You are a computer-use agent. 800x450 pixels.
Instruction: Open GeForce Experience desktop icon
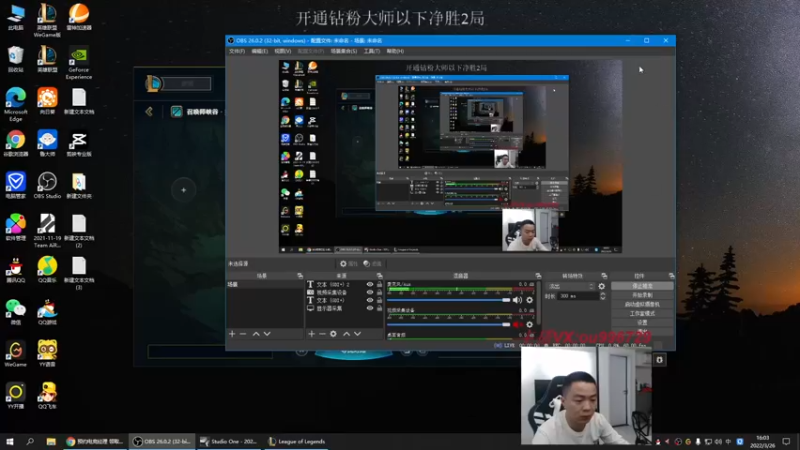click(x=79, y=63)
